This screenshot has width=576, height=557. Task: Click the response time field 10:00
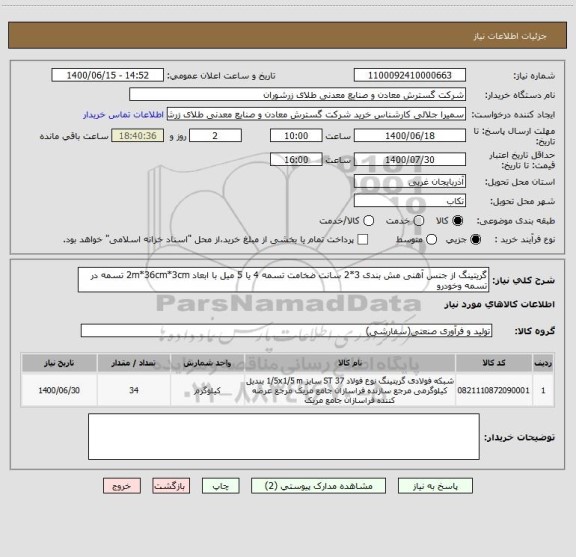pos(296,136)
